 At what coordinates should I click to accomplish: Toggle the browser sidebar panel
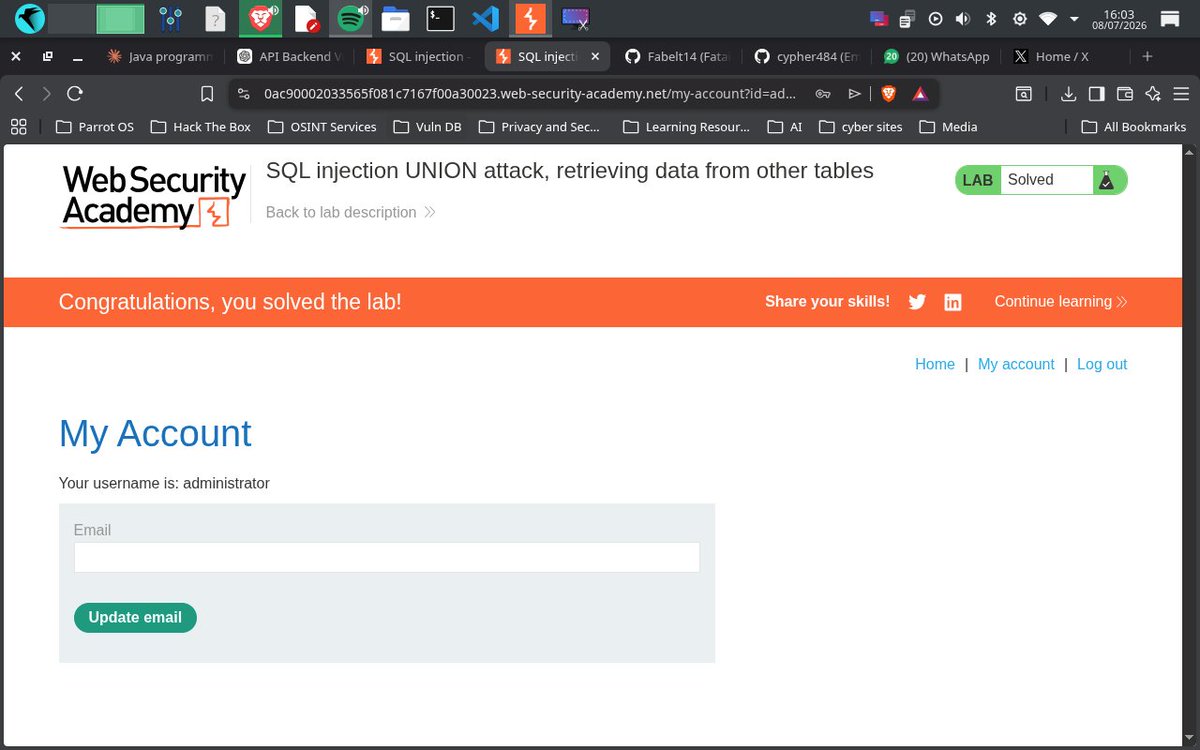point(1096,94)
